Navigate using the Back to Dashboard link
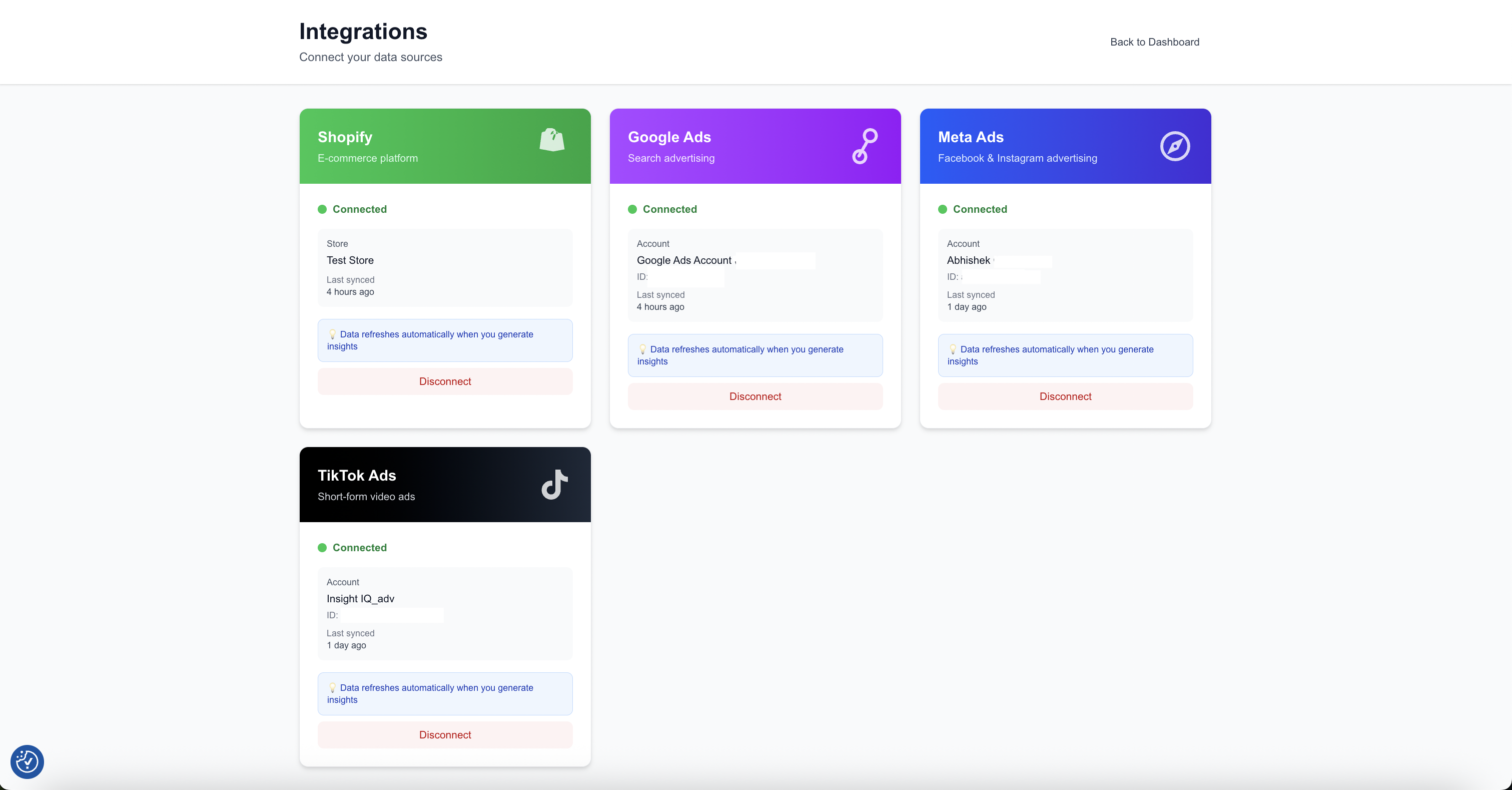This screenshot has height=790, width=1512. click(x=1154, y=42)
